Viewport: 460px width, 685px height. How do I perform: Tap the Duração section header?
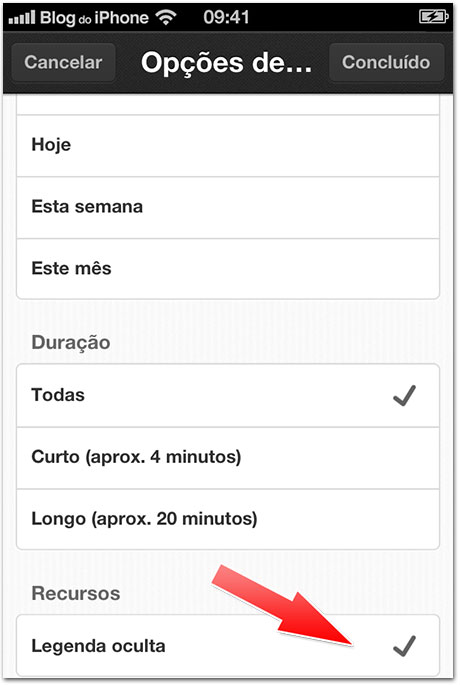(x=71, y=342)
